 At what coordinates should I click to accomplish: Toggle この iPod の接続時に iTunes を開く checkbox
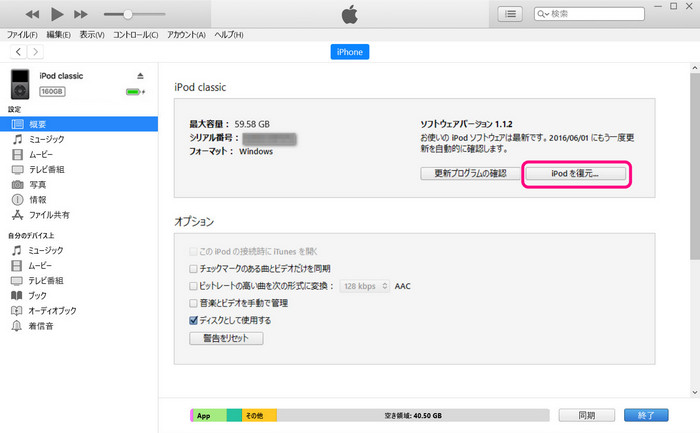(x=193, y=252)
